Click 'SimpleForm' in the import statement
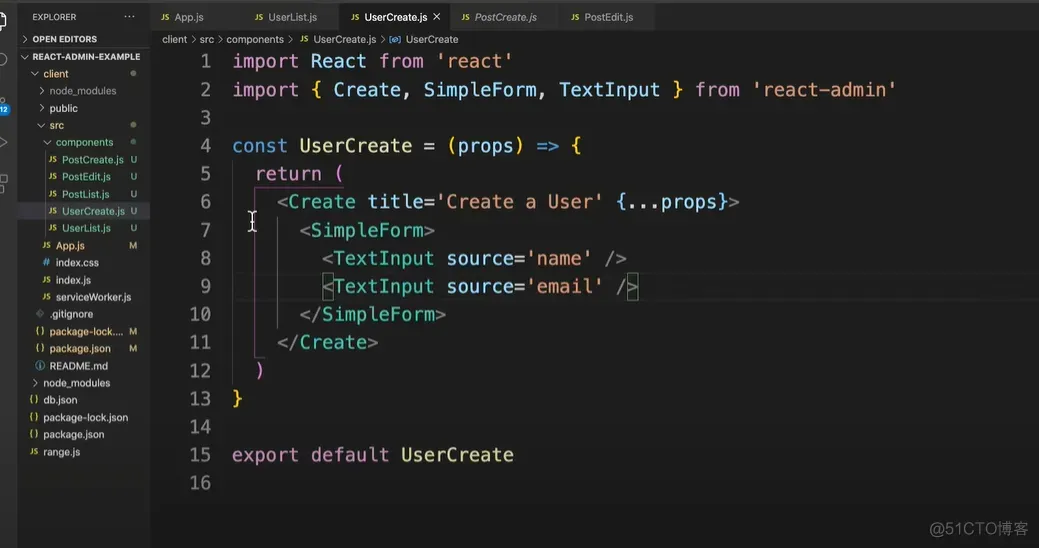The image size is (1039, 548). (480, 89)
